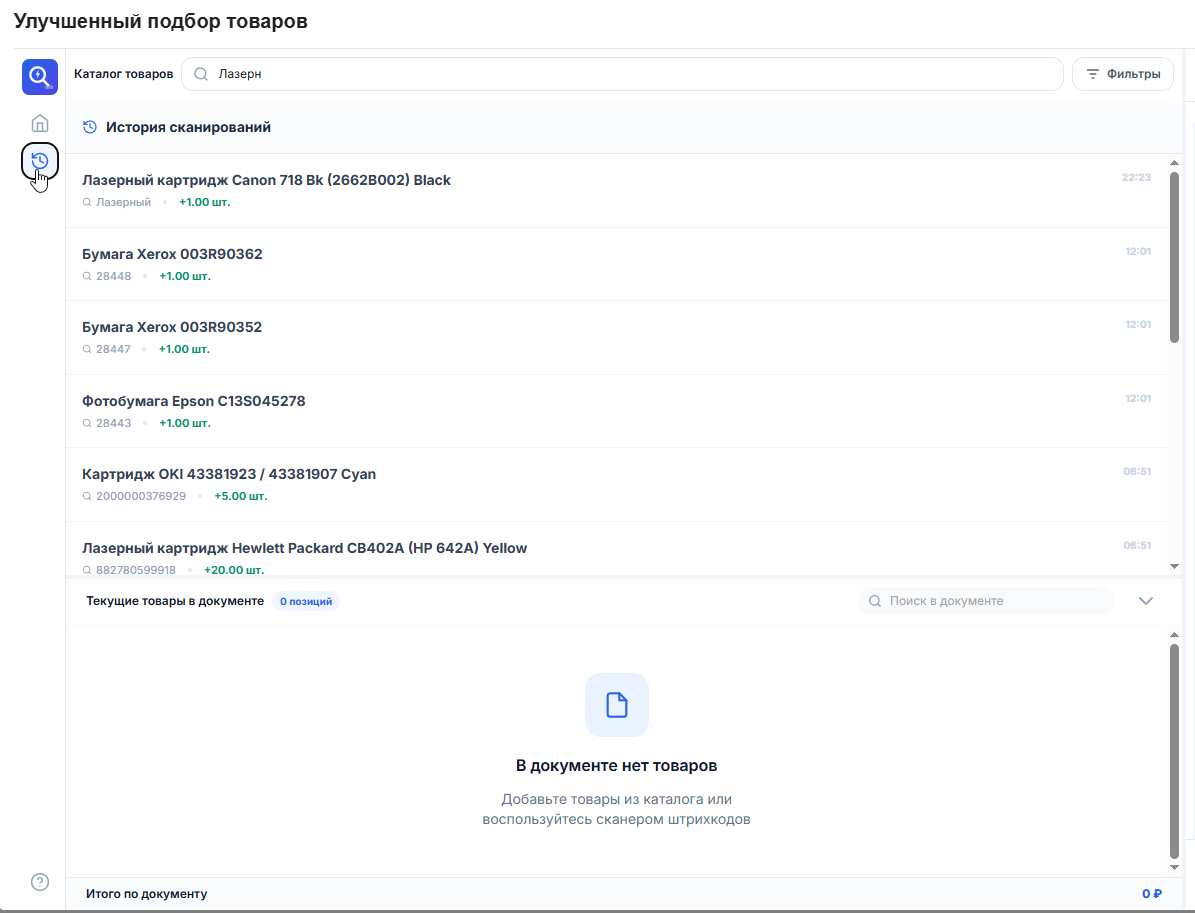Select Фотобумага Epson C13S045278 entry
This screenshot has height=913, width=1195.
tap(617, 412)
